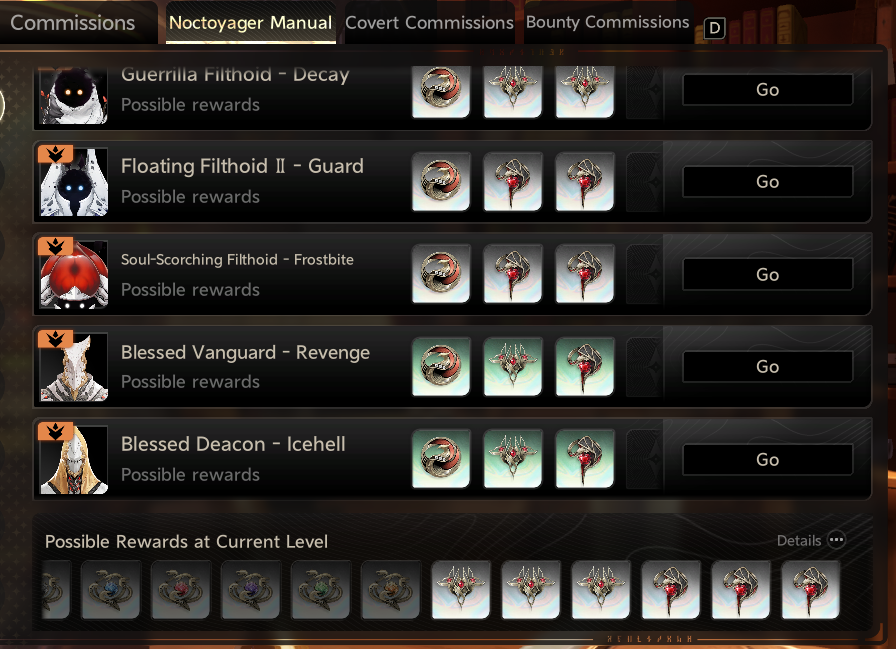Viewport: 896px width, 649px height.
Task: Click Go for Floating Filthoid II - Guard
Action: click(767, 182)
